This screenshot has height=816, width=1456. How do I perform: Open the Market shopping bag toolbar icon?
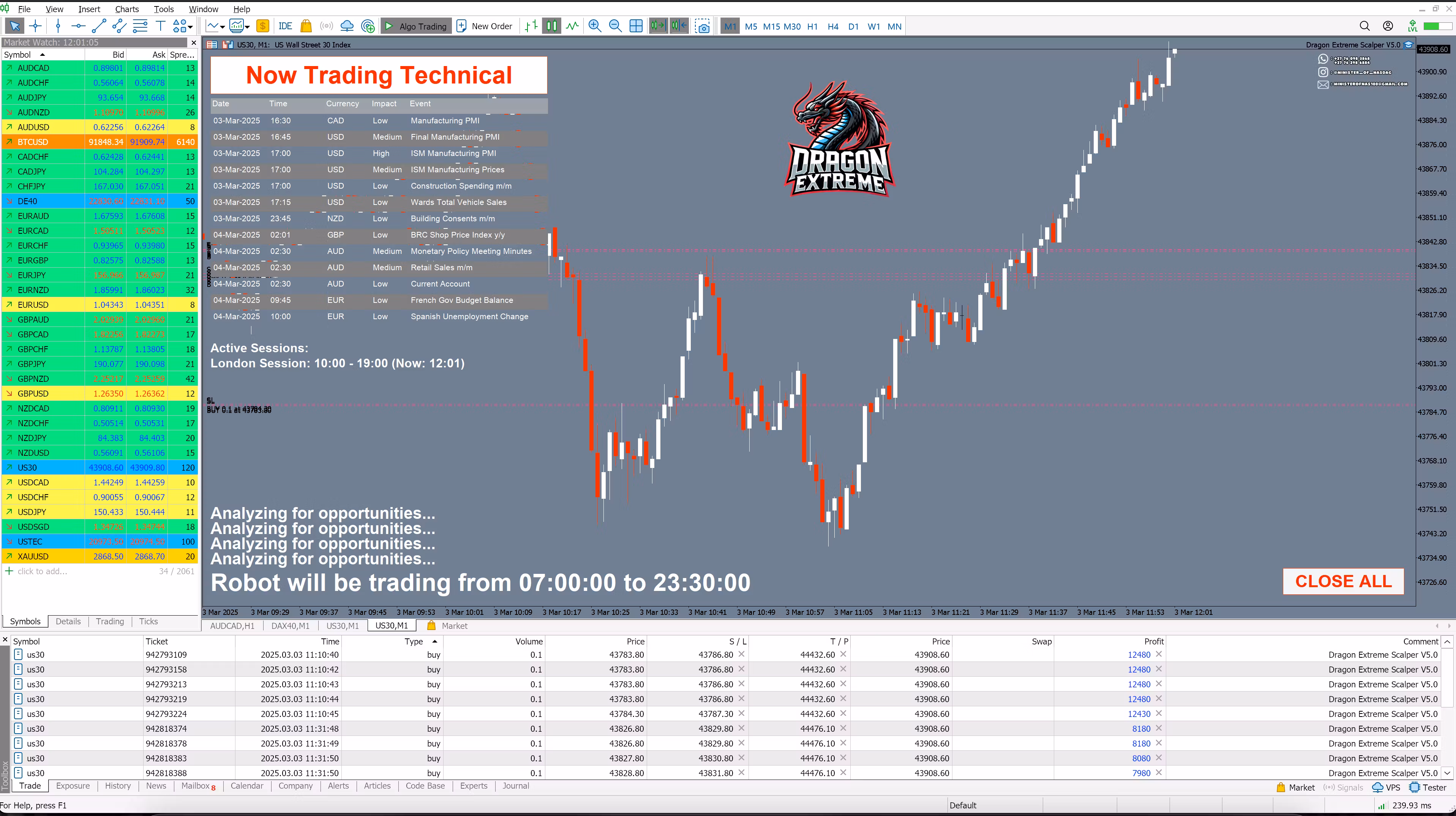pyautogui.click(x=306, y=26)
